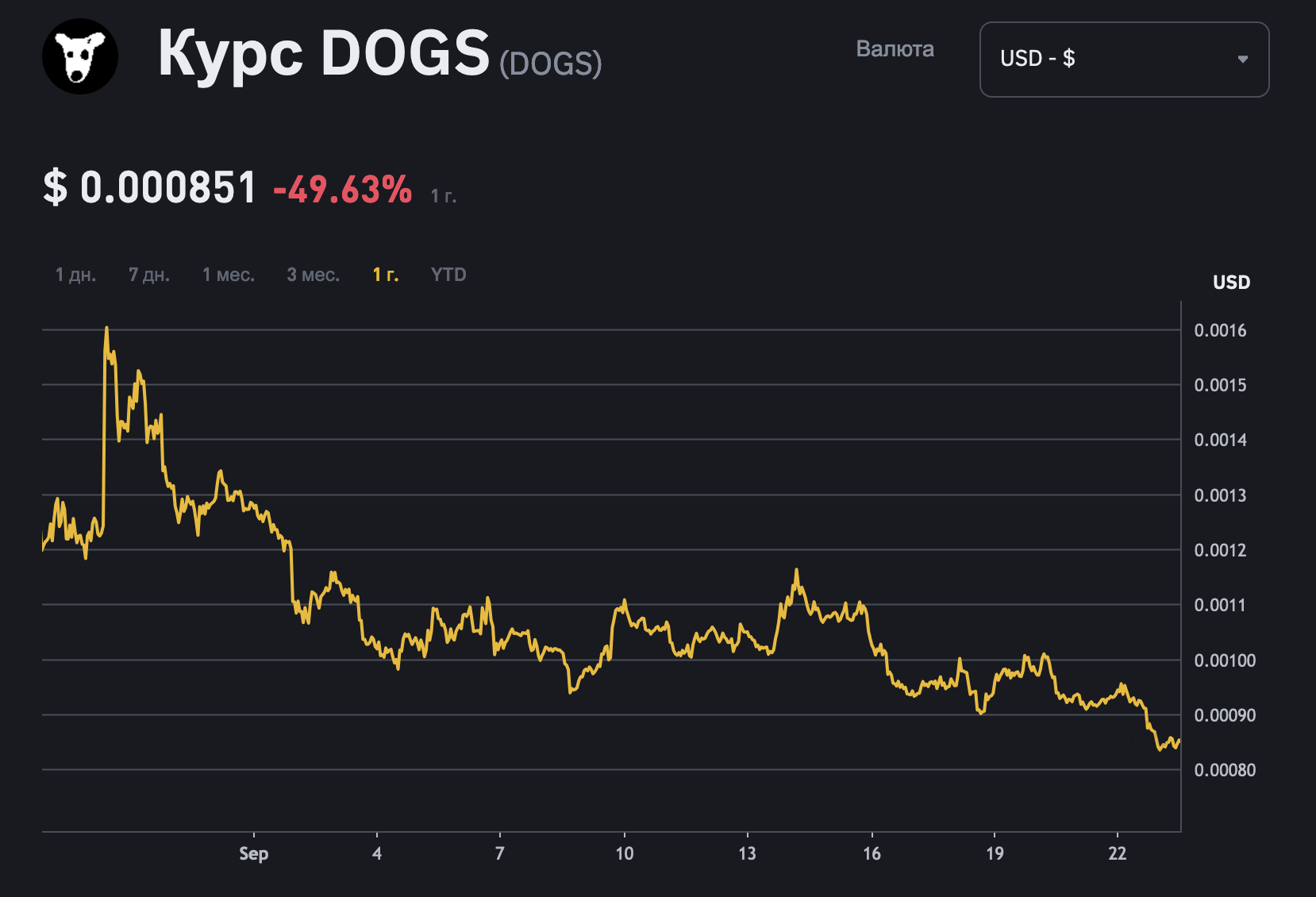Viewport: 1316px width, 897px height.
Task: Click the 0.00090 price axis label
Action: click(x=1225, y=715)
